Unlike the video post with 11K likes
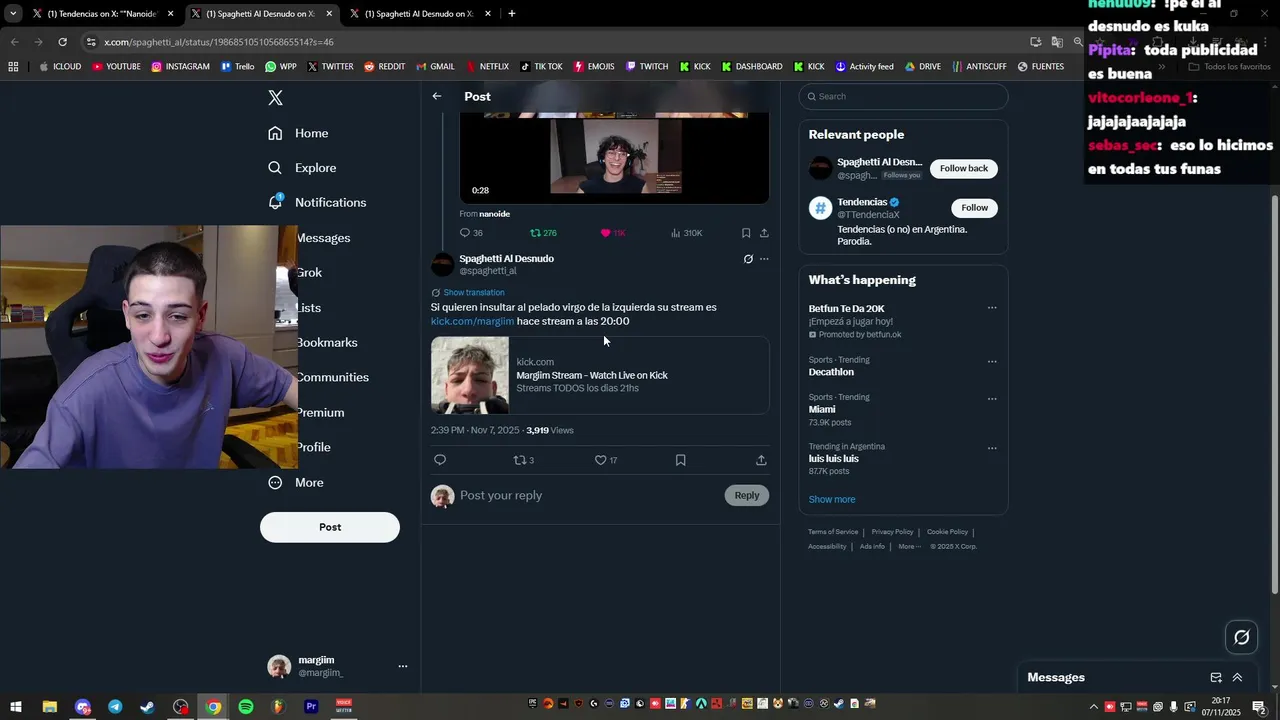The width and height of the screenshot is (1280, 720). click(612, 233)
